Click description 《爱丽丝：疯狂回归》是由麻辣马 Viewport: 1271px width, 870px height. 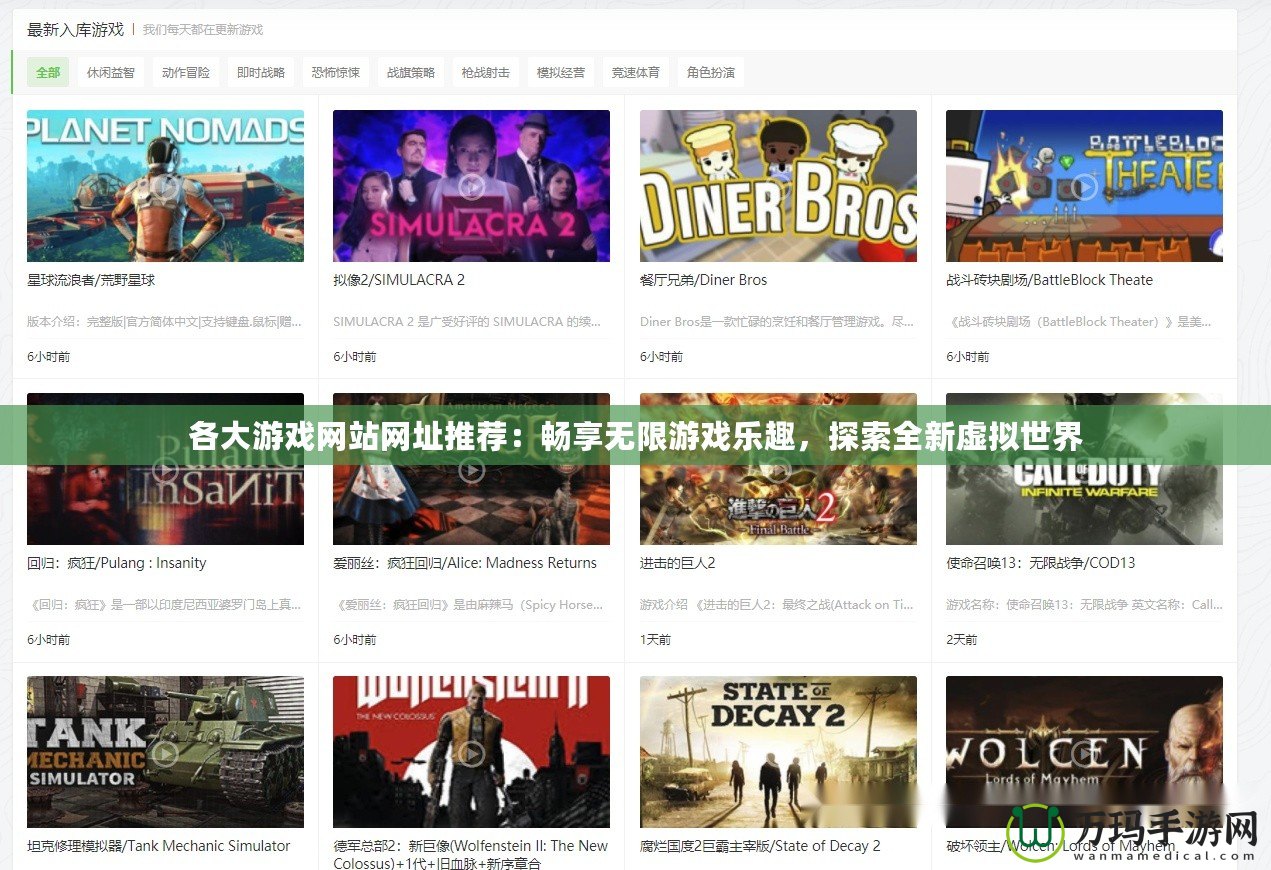tap(468, 605)
